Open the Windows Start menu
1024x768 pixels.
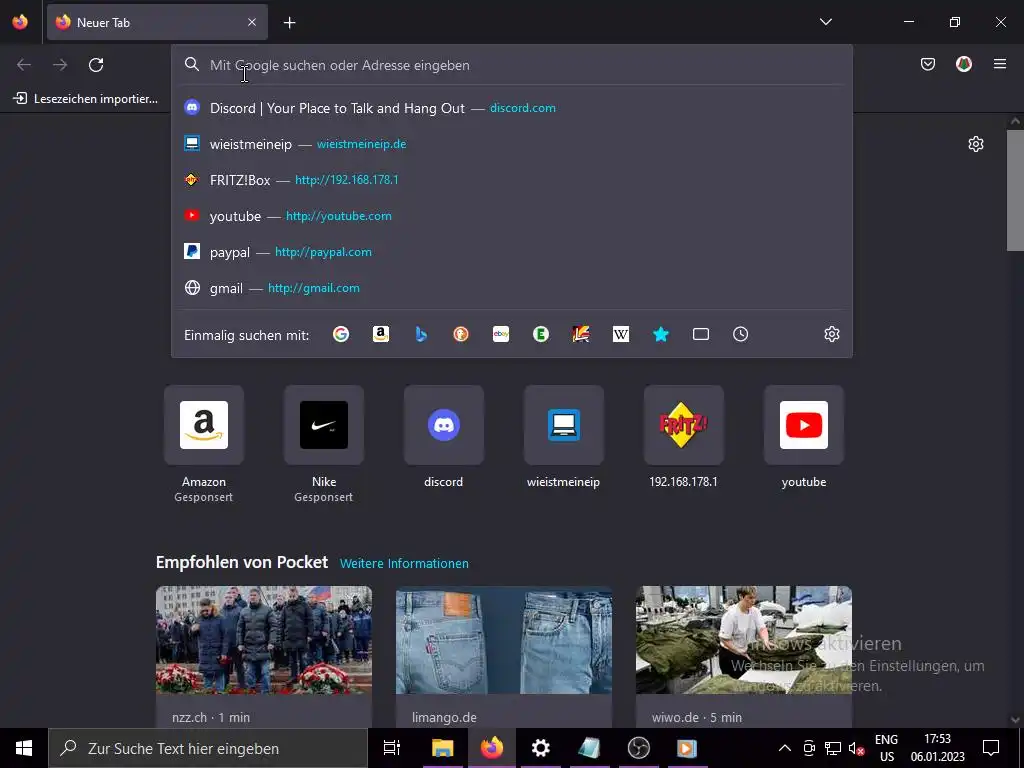point(24,748)
